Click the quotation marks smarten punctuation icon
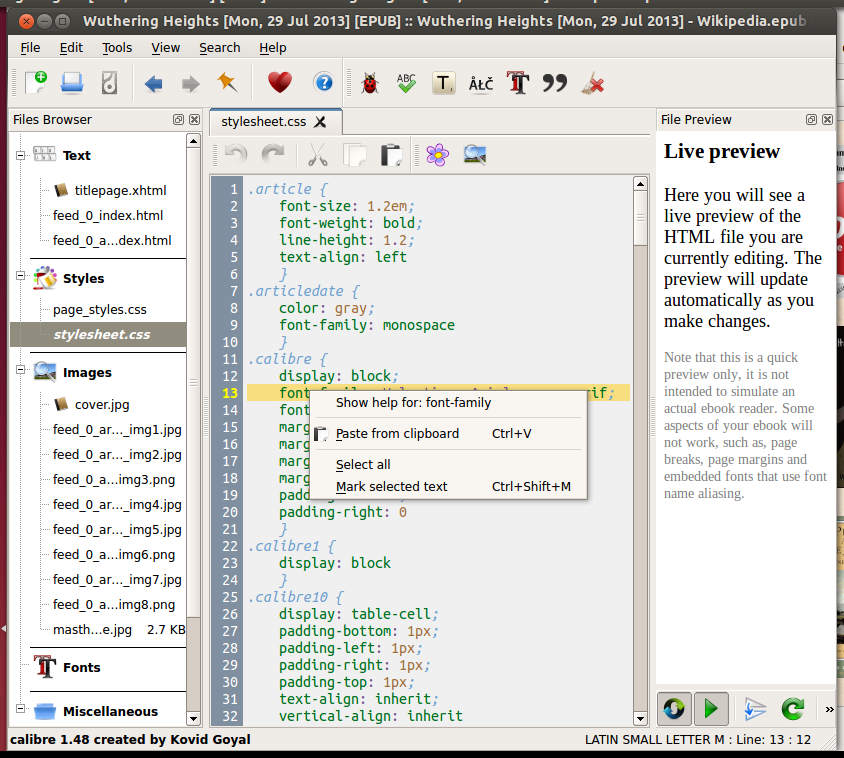Image resolution: width=844 pixels, height=758 pixels. coord(554,83)
